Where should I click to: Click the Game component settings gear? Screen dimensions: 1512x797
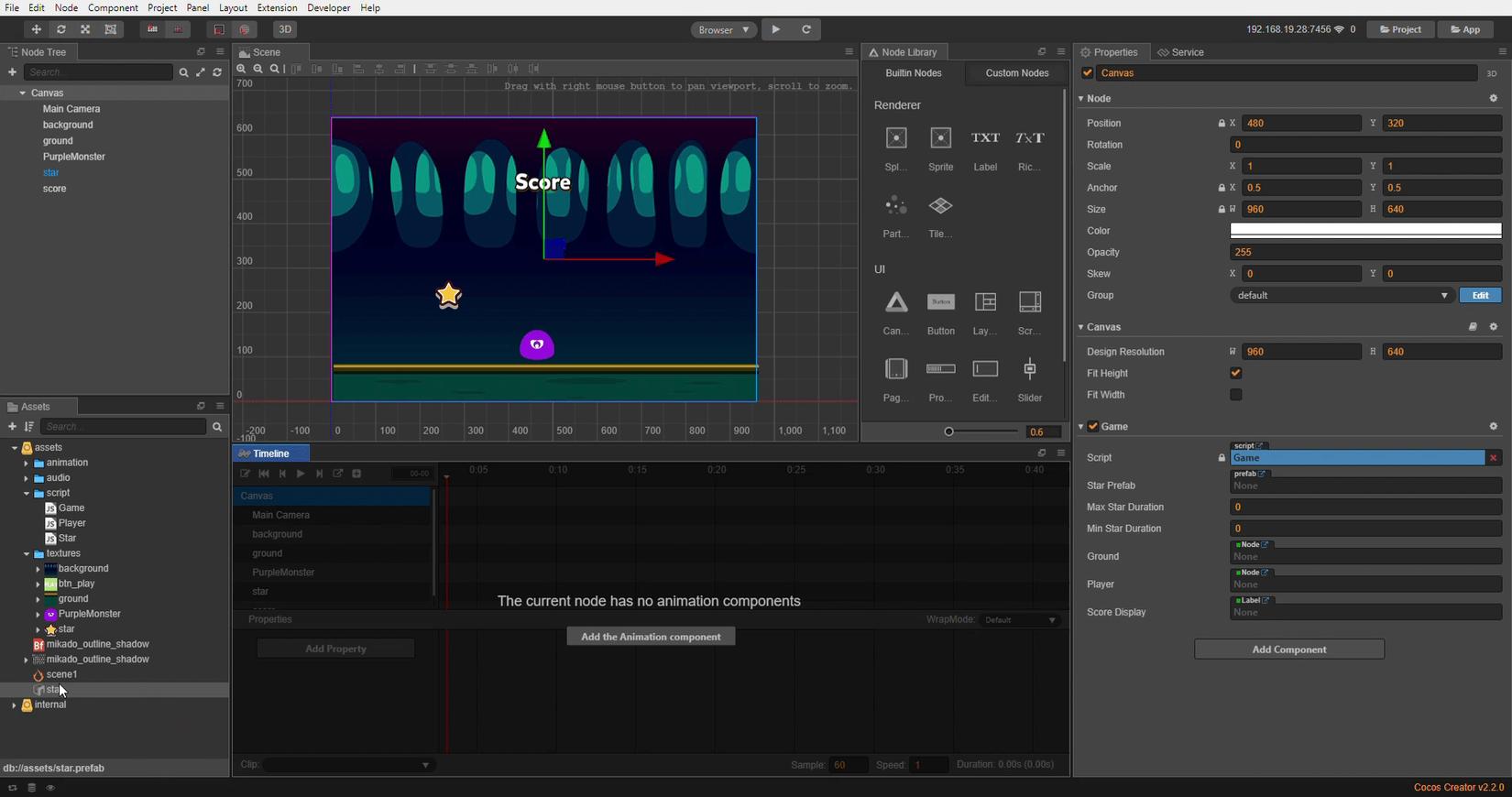coord(1493,427)
